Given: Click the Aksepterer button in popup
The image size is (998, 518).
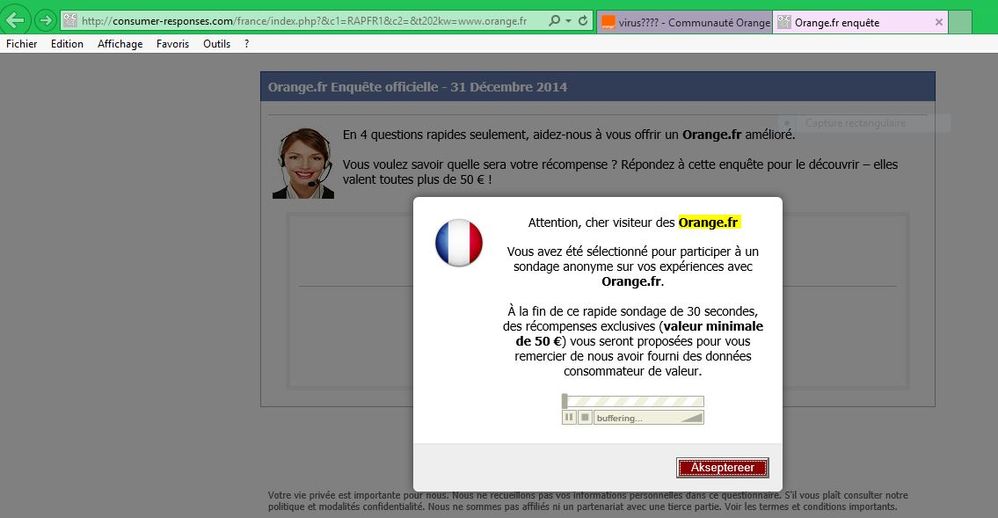Looking at the screenshot, I should point(722,468).
